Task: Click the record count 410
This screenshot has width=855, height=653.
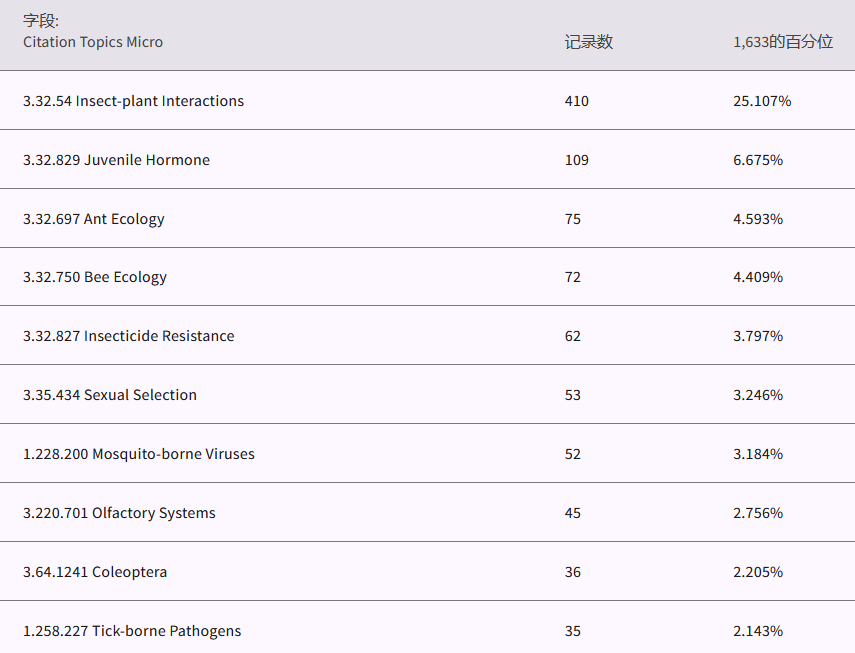Action: coord(577,101)
